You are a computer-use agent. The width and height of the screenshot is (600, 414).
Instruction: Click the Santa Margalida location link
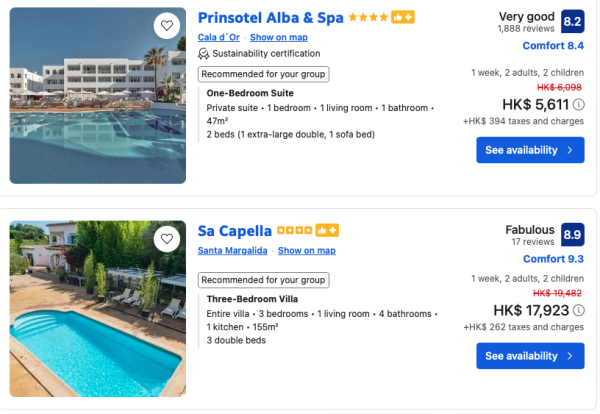233,250
